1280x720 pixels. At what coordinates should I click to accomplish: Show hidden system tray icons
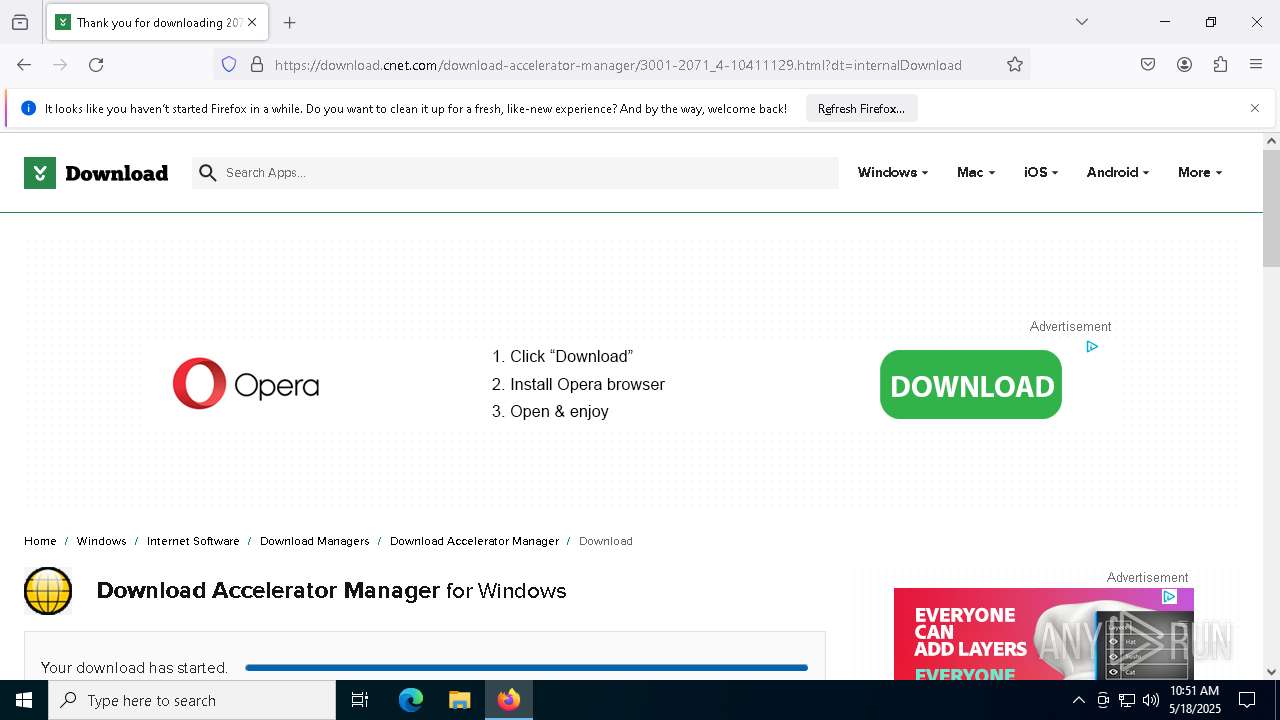(x=1078, y=700)
